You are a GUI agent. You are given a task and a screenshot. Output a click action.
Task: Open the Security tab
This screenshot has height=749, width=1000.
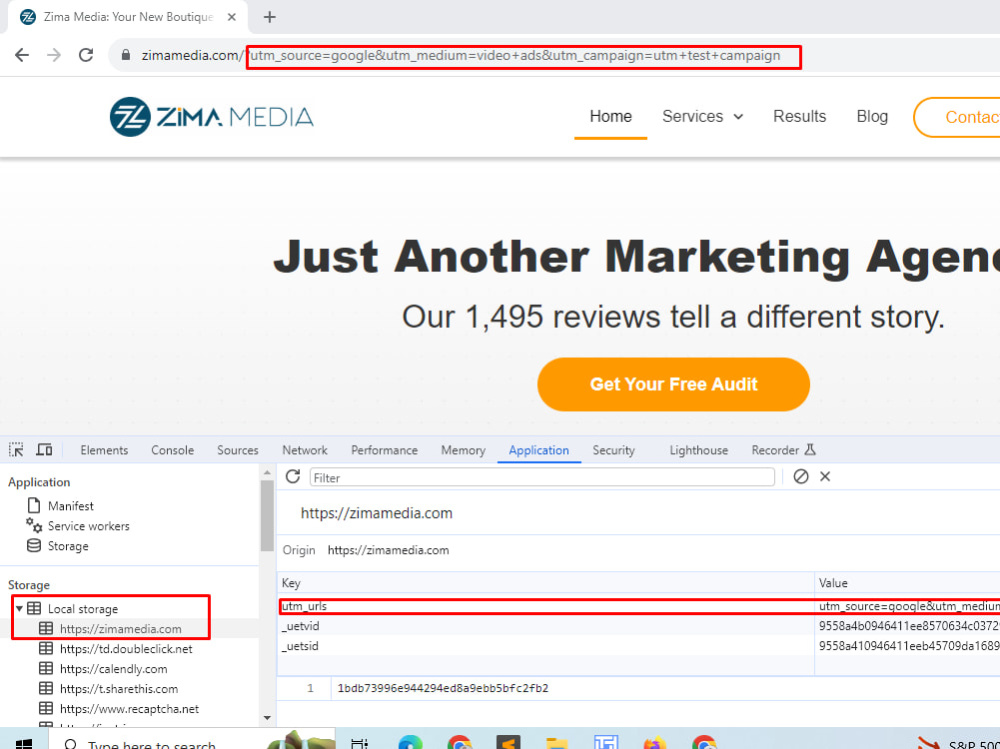click(614, 450)
